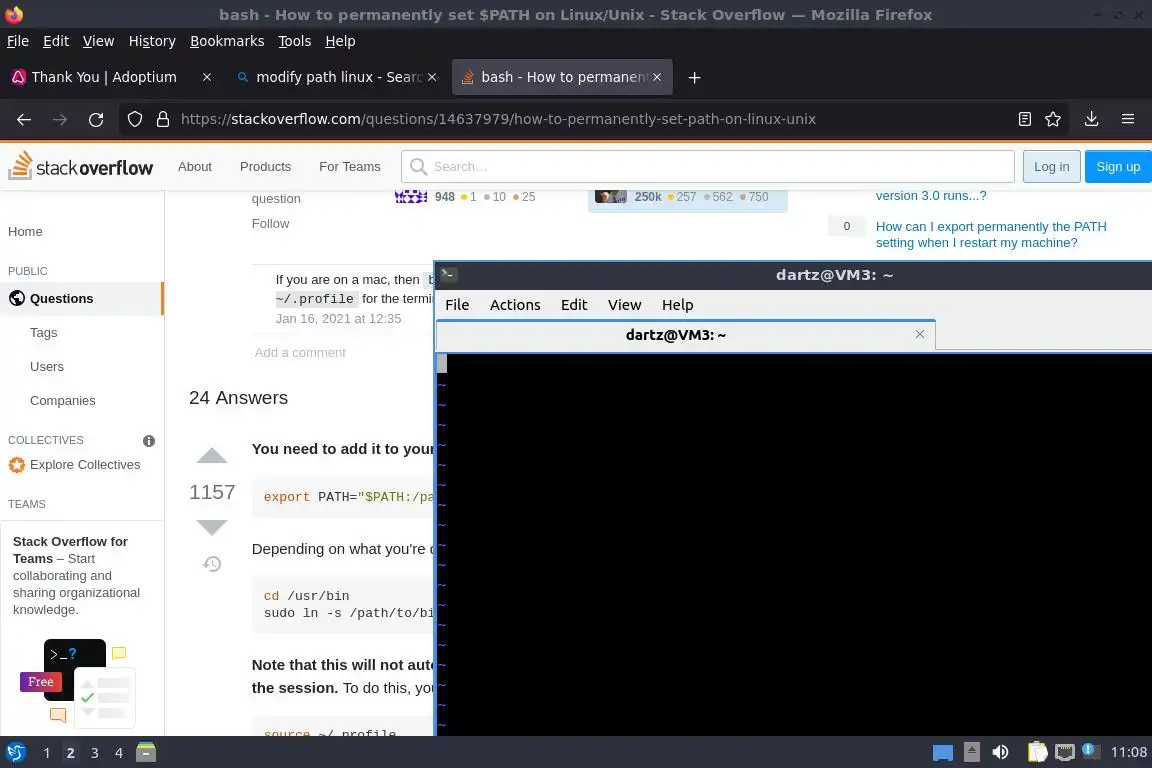Open Firefox Bookmarks menu
Image resolution: width=1152 pixels, height=768 pixels.
point(227,41)
